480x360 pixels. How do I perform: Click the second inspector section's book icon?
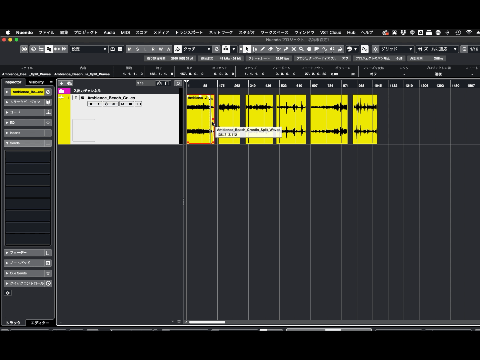[48, 102]
